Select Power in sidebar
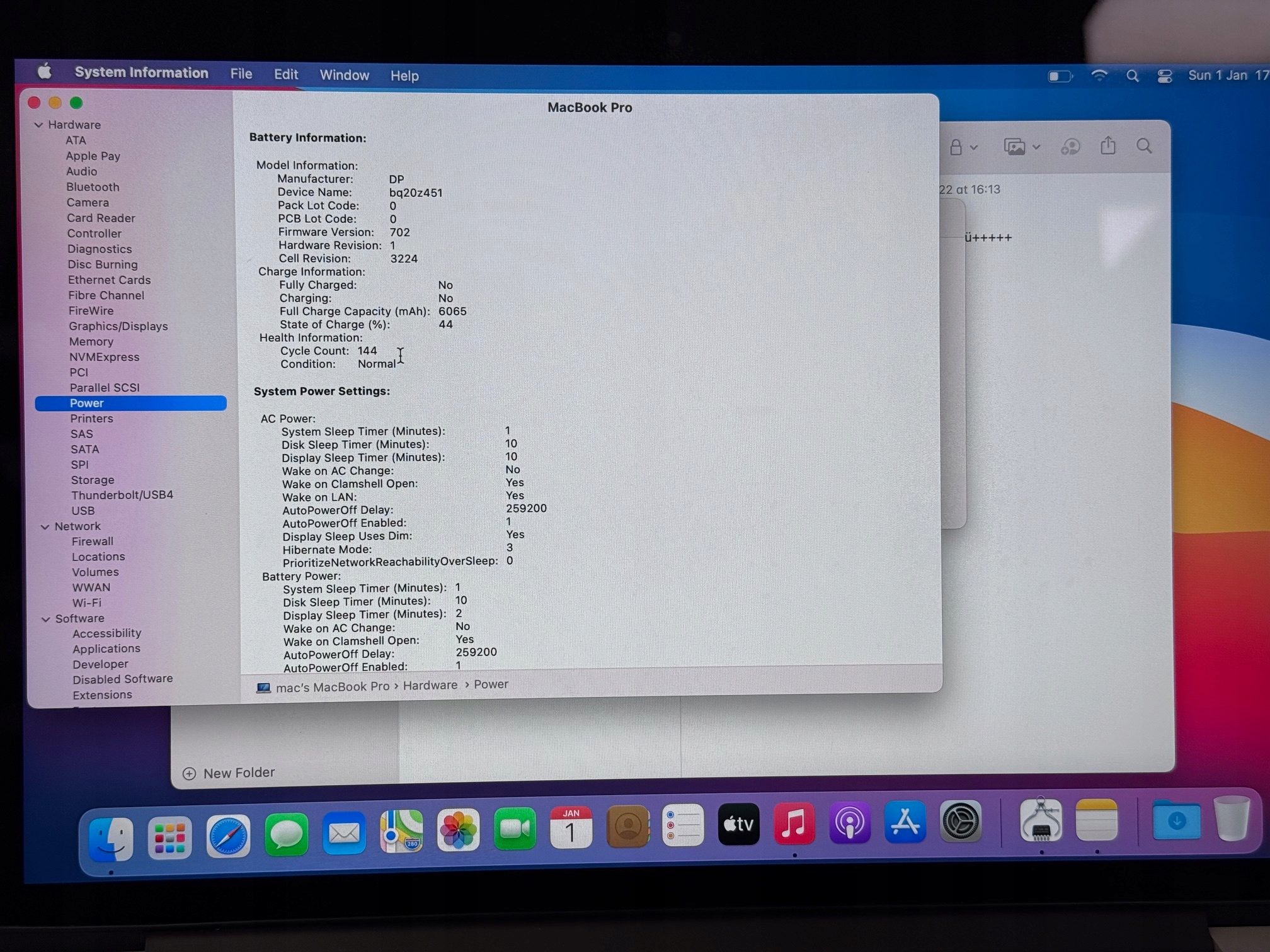1270x952 pixels. [131, 403]
